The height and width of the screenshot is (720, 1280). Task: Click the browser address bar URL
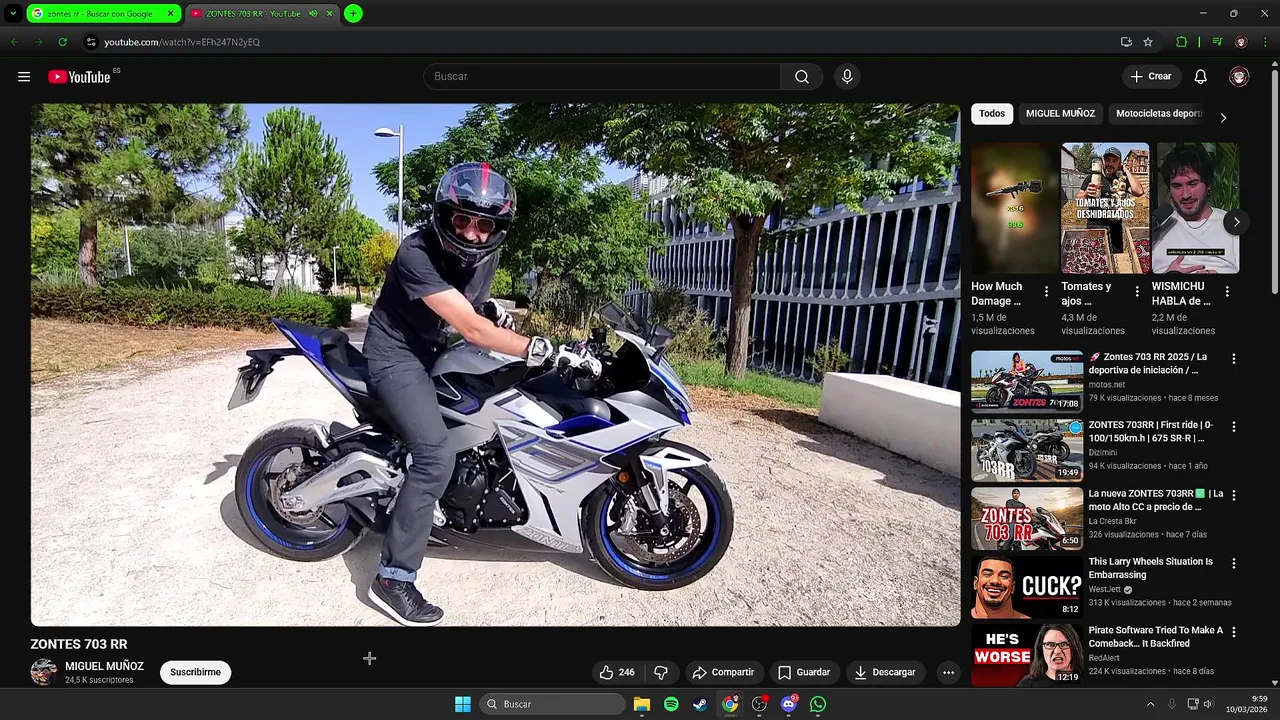point(182,42)
